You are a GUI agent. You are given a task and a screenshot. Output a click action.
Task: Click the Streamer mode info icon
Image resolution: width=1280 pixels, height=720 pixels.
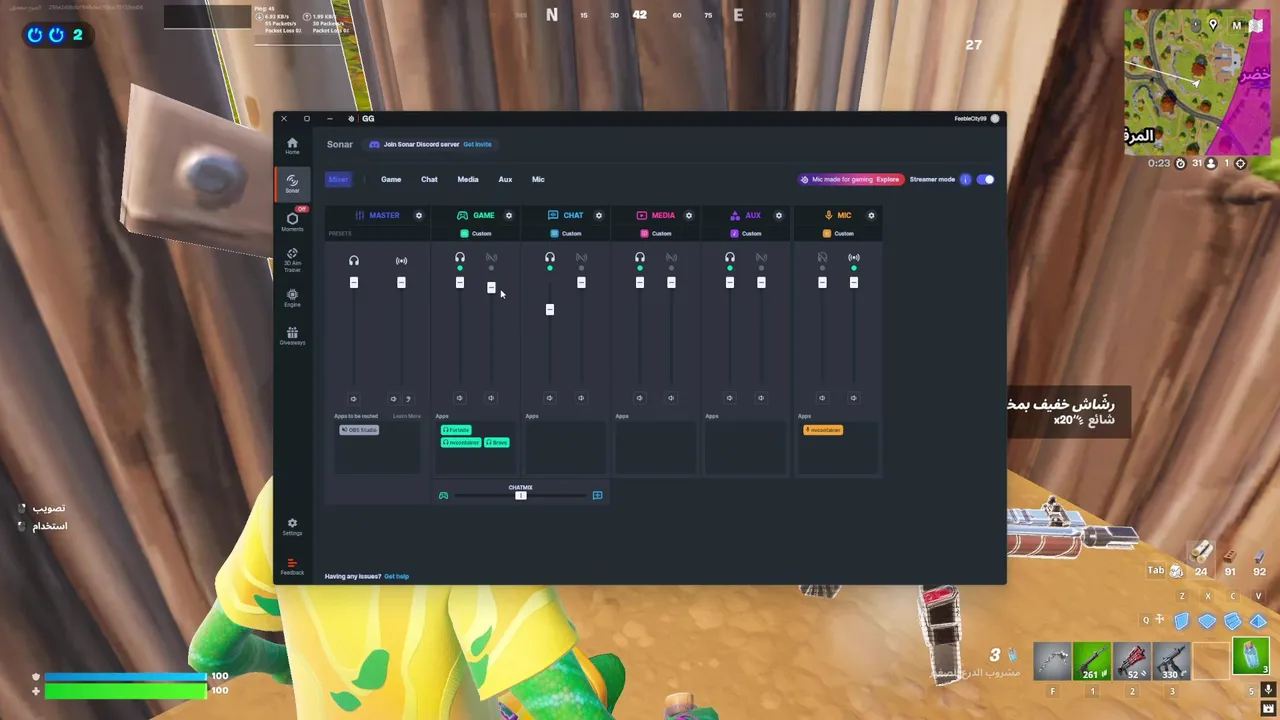(965, 179)
